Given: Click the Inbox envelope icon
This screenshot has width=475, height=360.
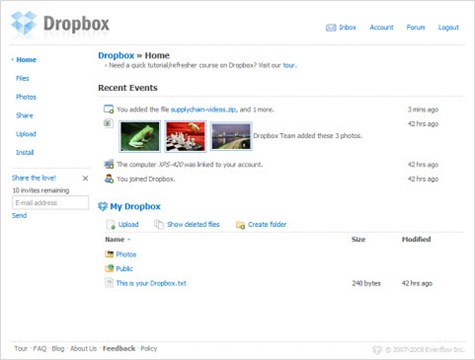Looking at the screenshot, I should click(x=331, y=28).
